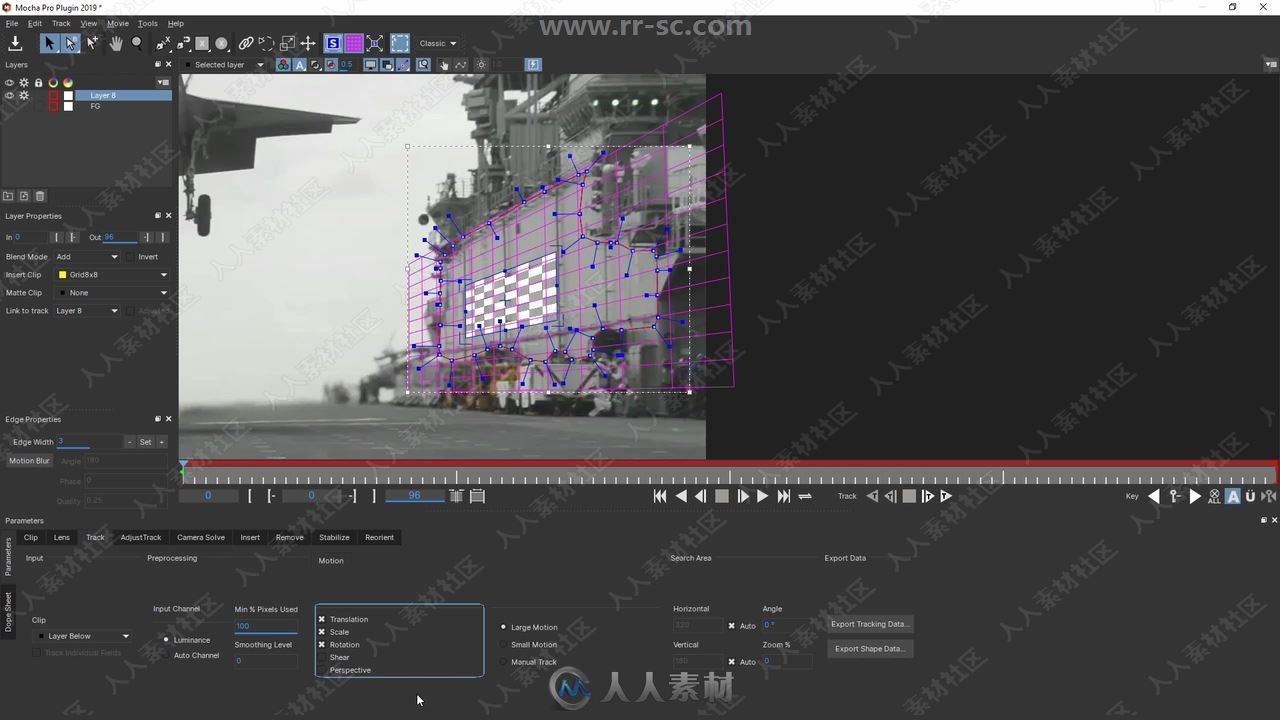Switch to the Stabilize tab
The height and width of the screenshot is (720, 1280).
coord(334,538)
